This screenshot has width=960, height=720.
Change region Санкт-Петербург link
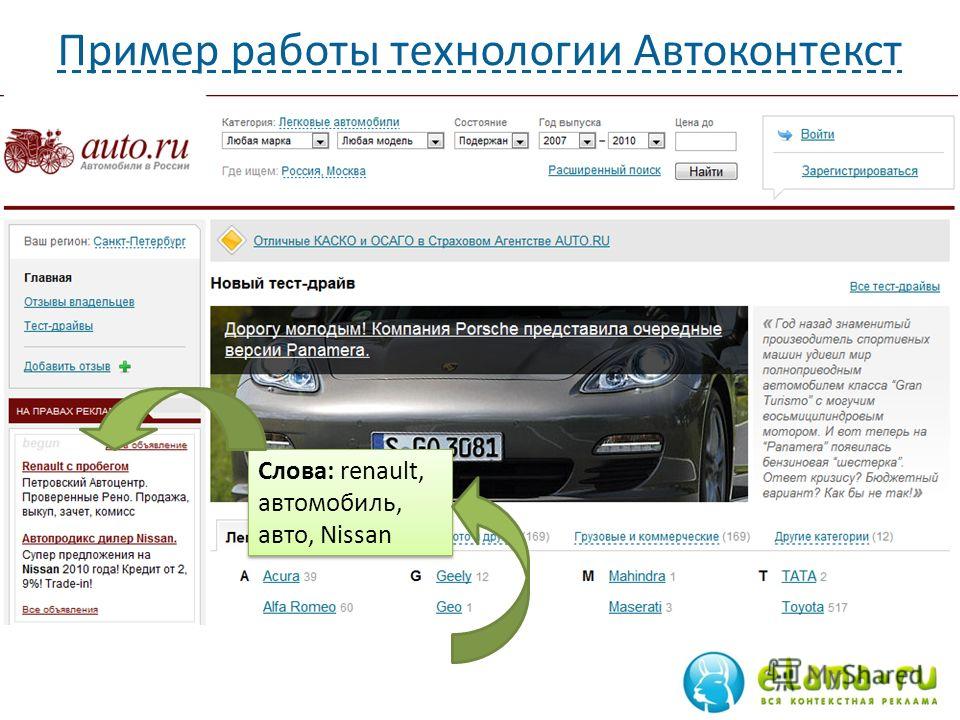(x=140, y=241)
